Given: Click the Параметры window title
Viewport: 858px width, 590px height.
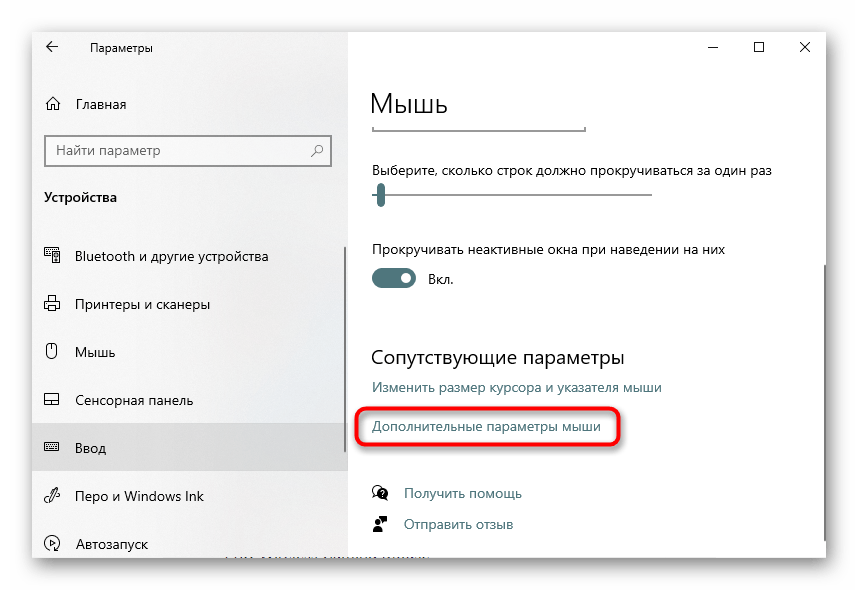Looking at the screenshot, I should (121, 48).
